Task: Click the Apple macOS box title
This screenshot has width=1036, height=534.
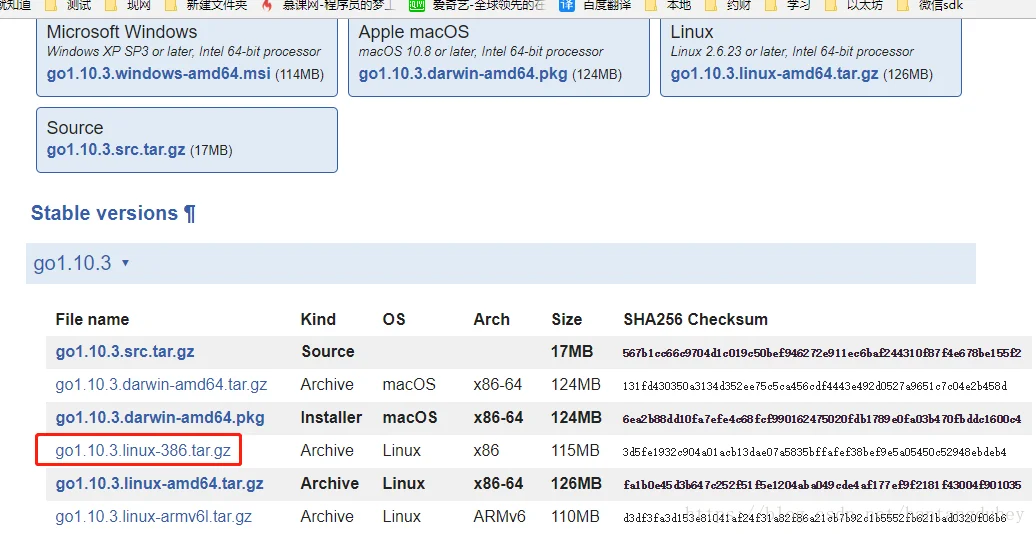Action: tap(414, 32)
